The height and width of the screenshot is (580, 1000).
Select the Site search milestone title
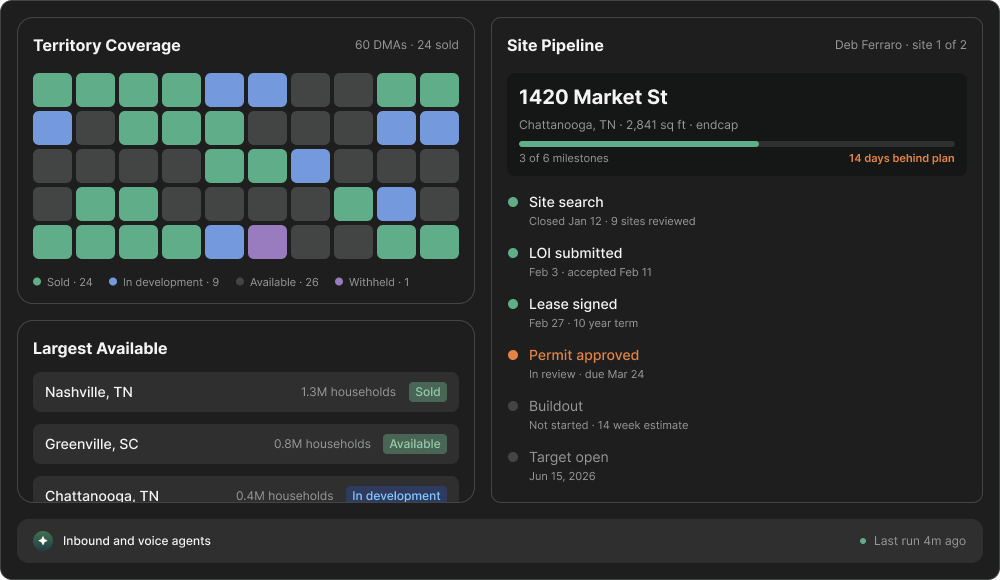pyautogui.click(x=566, y=202)
